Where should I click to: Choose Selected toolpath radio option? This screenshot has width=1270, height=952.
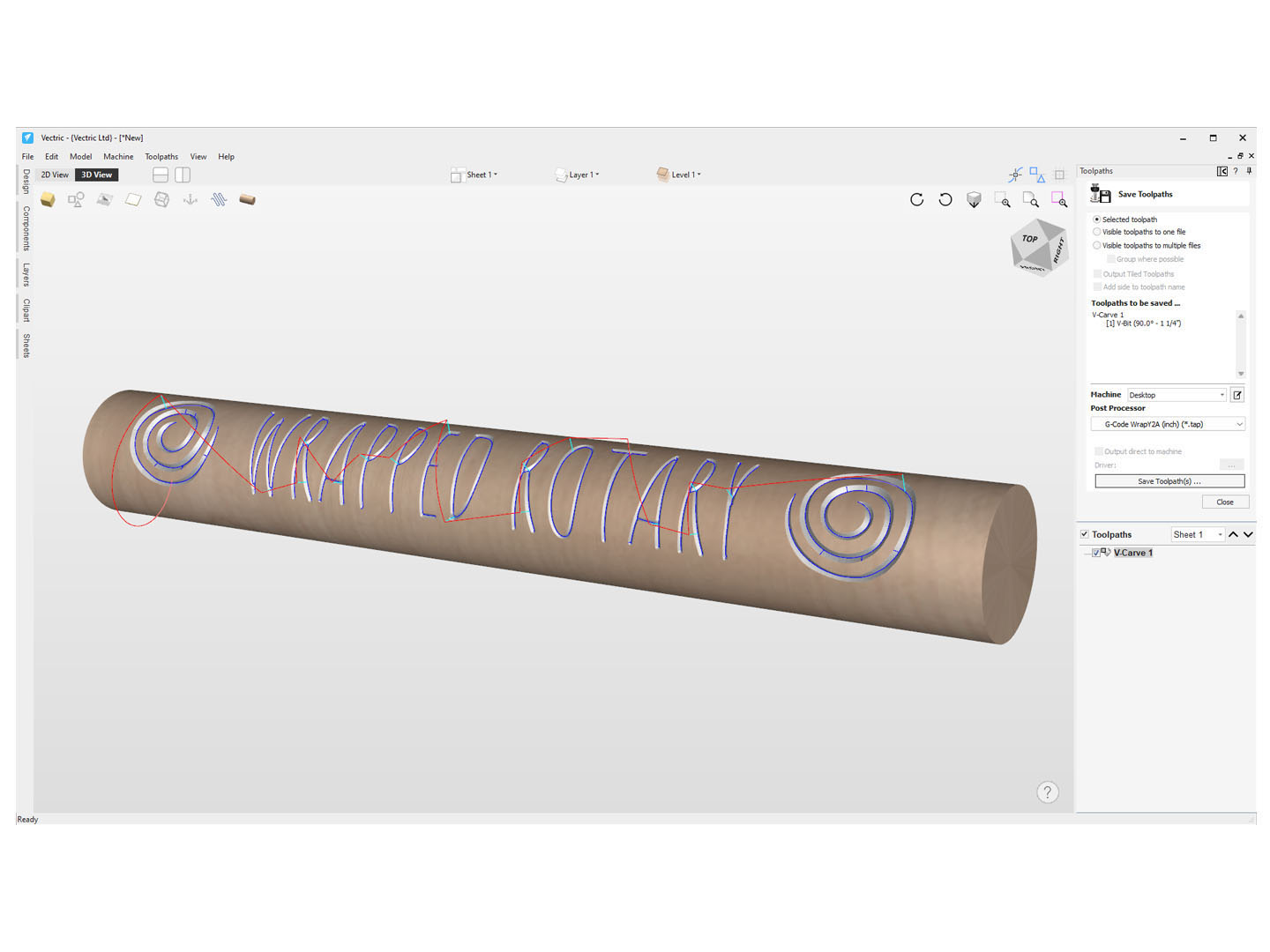(x=1097, y=219)
